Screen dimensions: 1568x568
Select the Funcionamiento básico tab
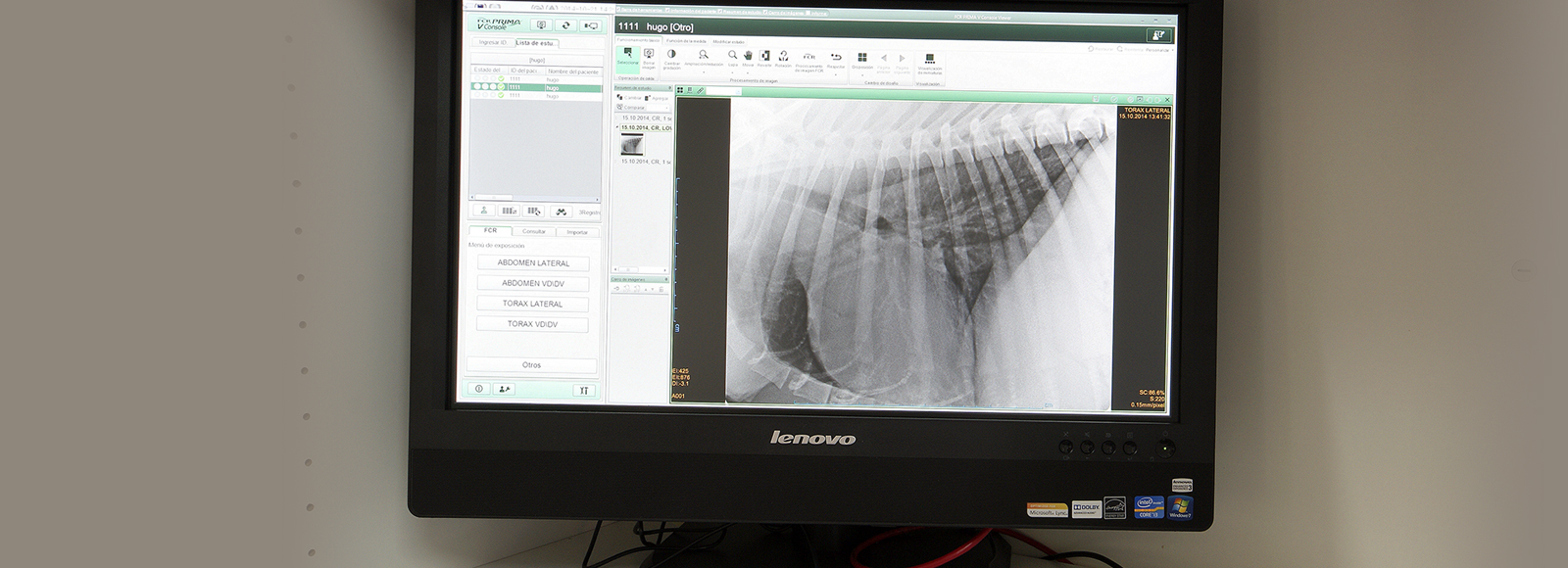pos(640,40)
